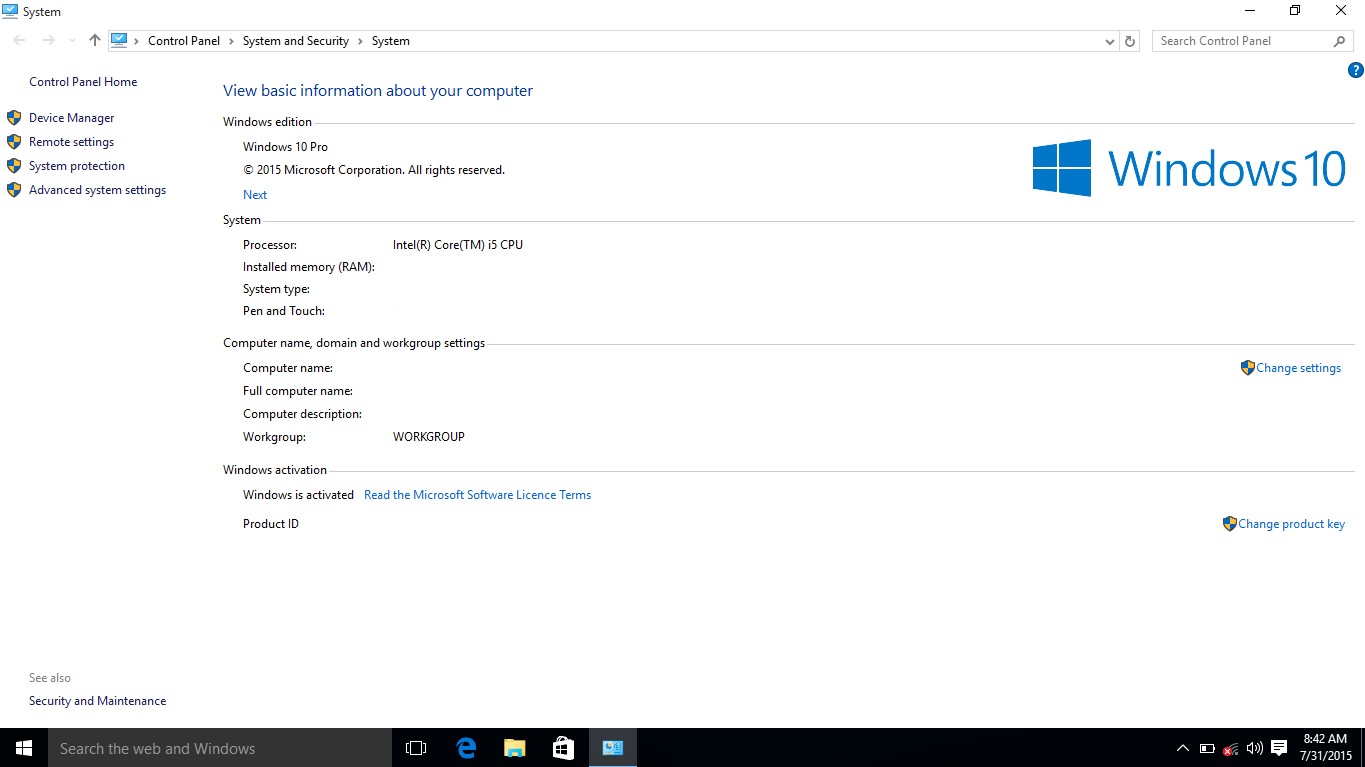Click shield icon beside System protection
The width and height of the screenshot is (1365, 767).
click(14, 166)
